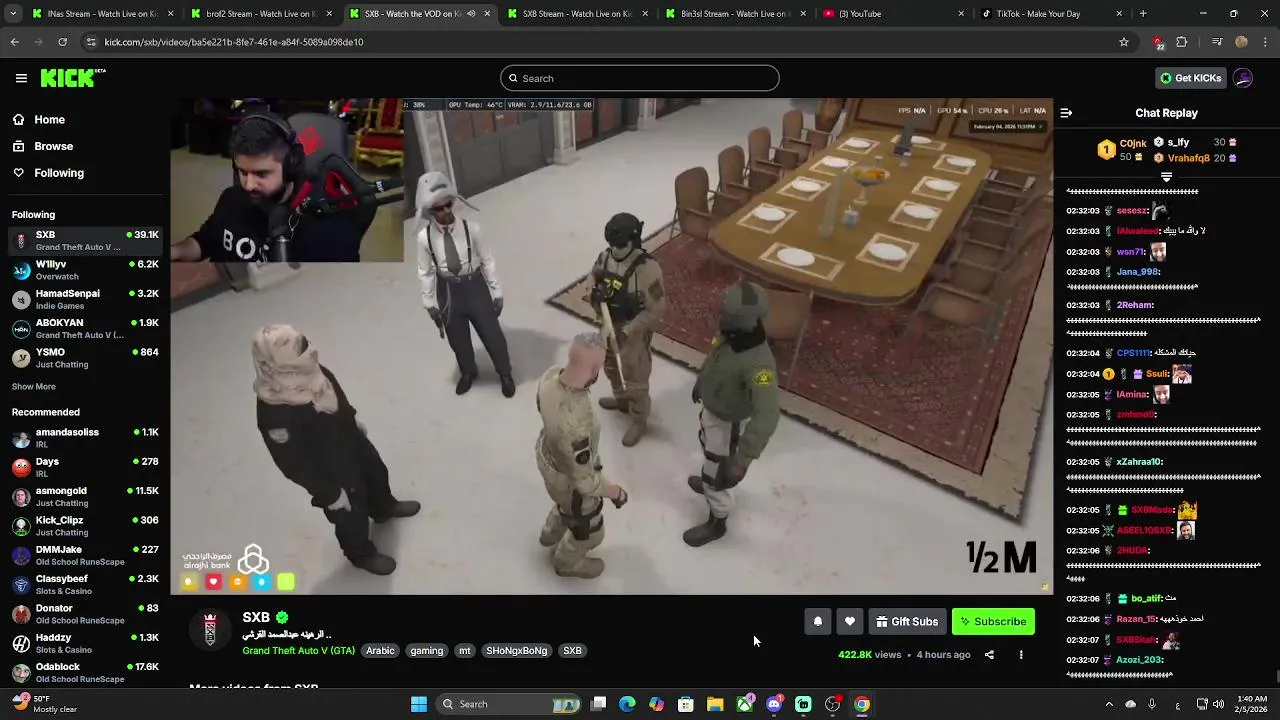Screen dimensions: 1280x720
Task: Click the address bar URL
Action: (x=234, y=42)
